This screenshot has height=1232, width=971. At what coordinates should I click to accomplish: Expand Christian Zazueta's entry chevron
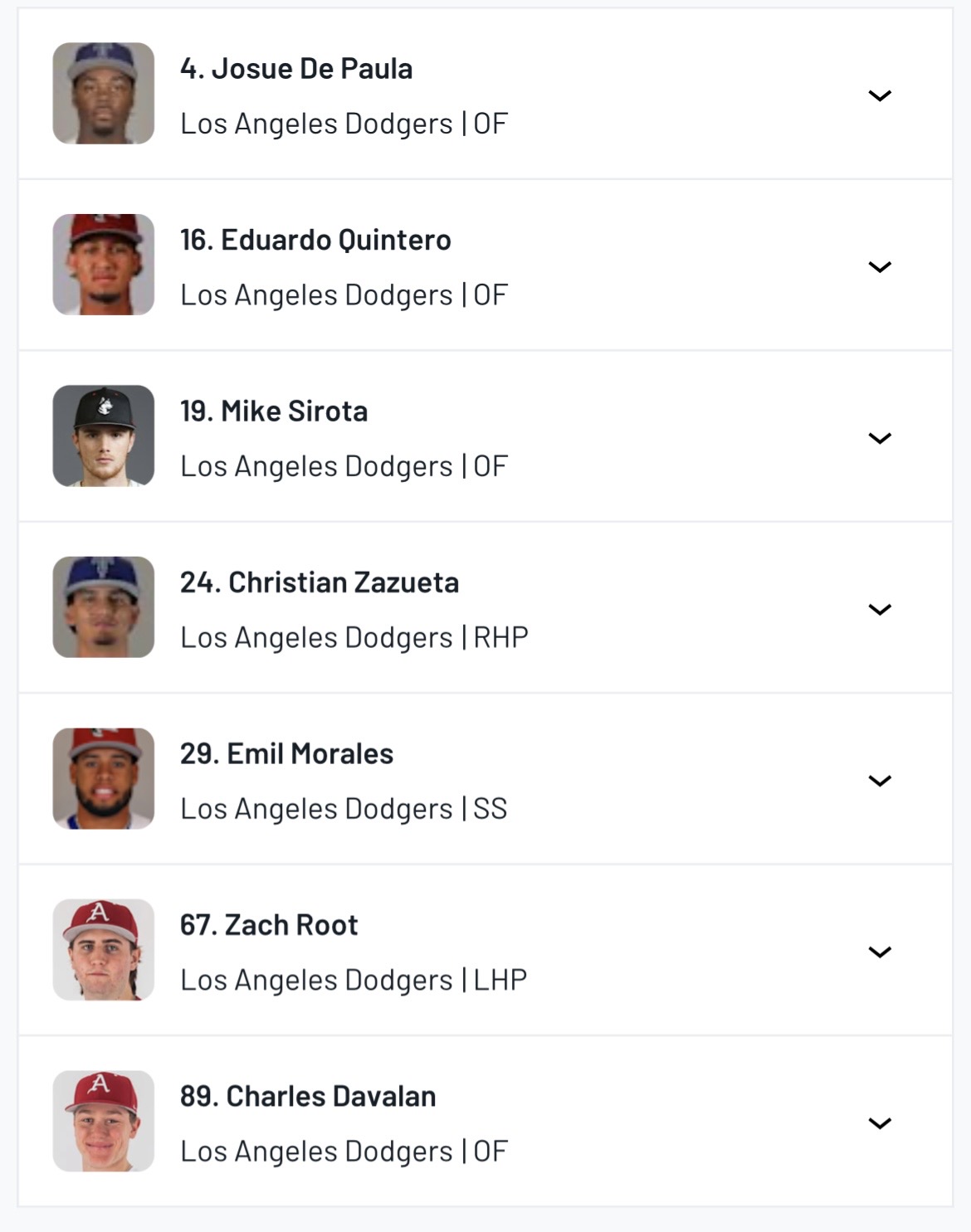coord(879,609)
